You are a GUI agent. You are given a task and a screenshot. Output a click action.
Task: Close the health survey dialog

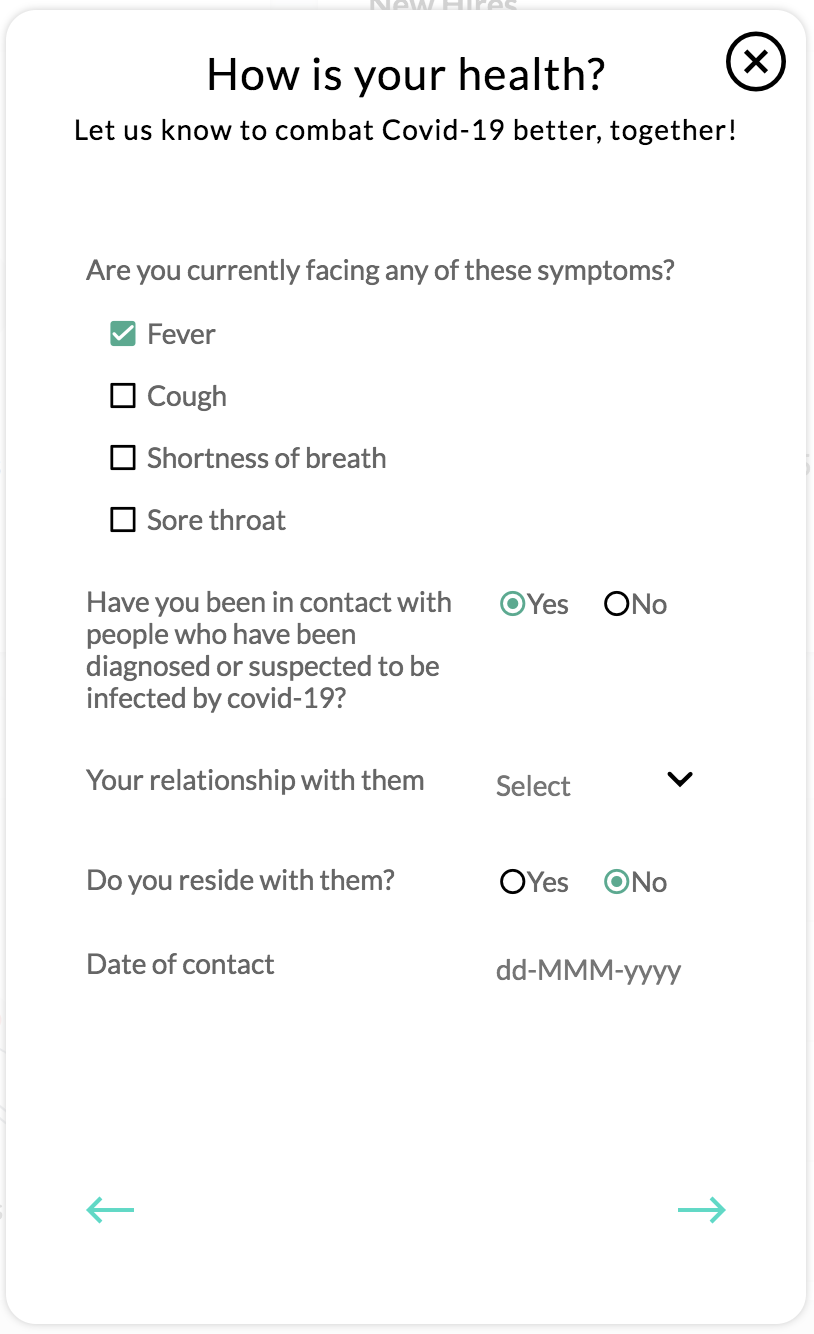pyautogui.click(x=755, y=62)
